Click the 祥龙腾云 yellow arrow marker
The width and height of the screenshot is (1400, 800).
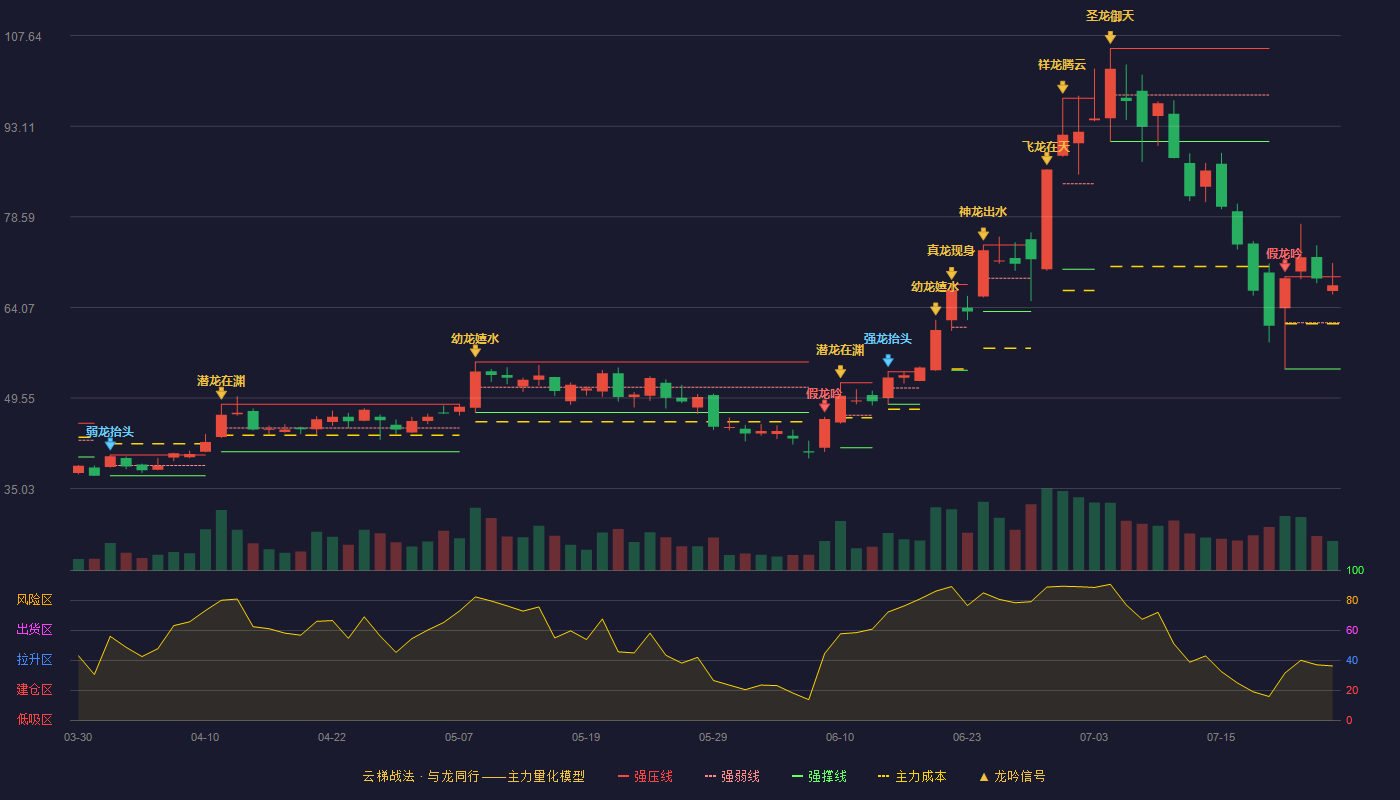coord(1062,87)
